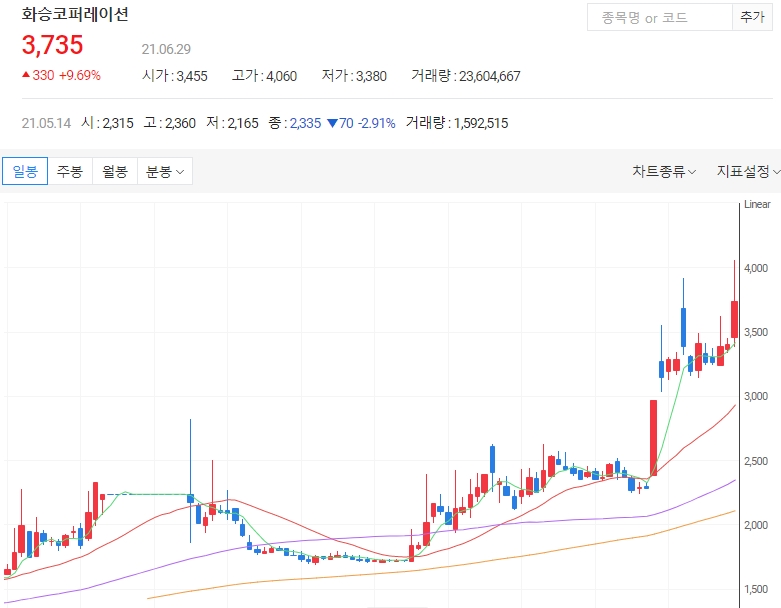Click the stock name 화승코퍼레이션
Screen dimensions: 781x608
click(x=75, y=14)
